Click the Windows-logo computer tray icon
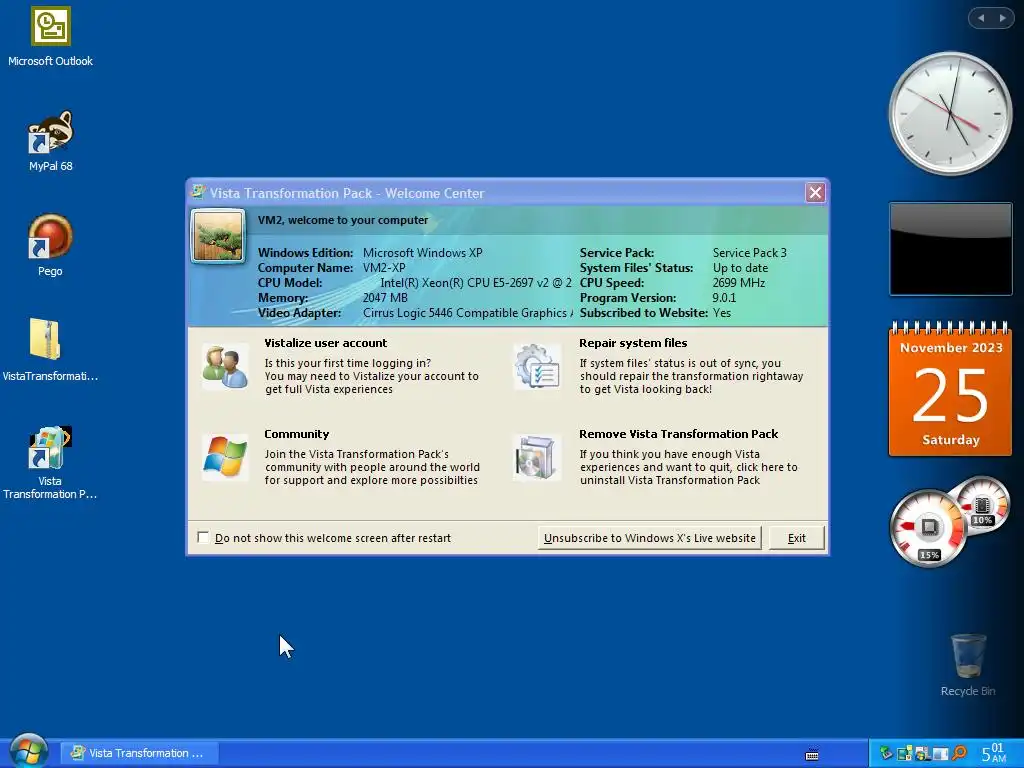1024x768 pixels. [923, 754]
